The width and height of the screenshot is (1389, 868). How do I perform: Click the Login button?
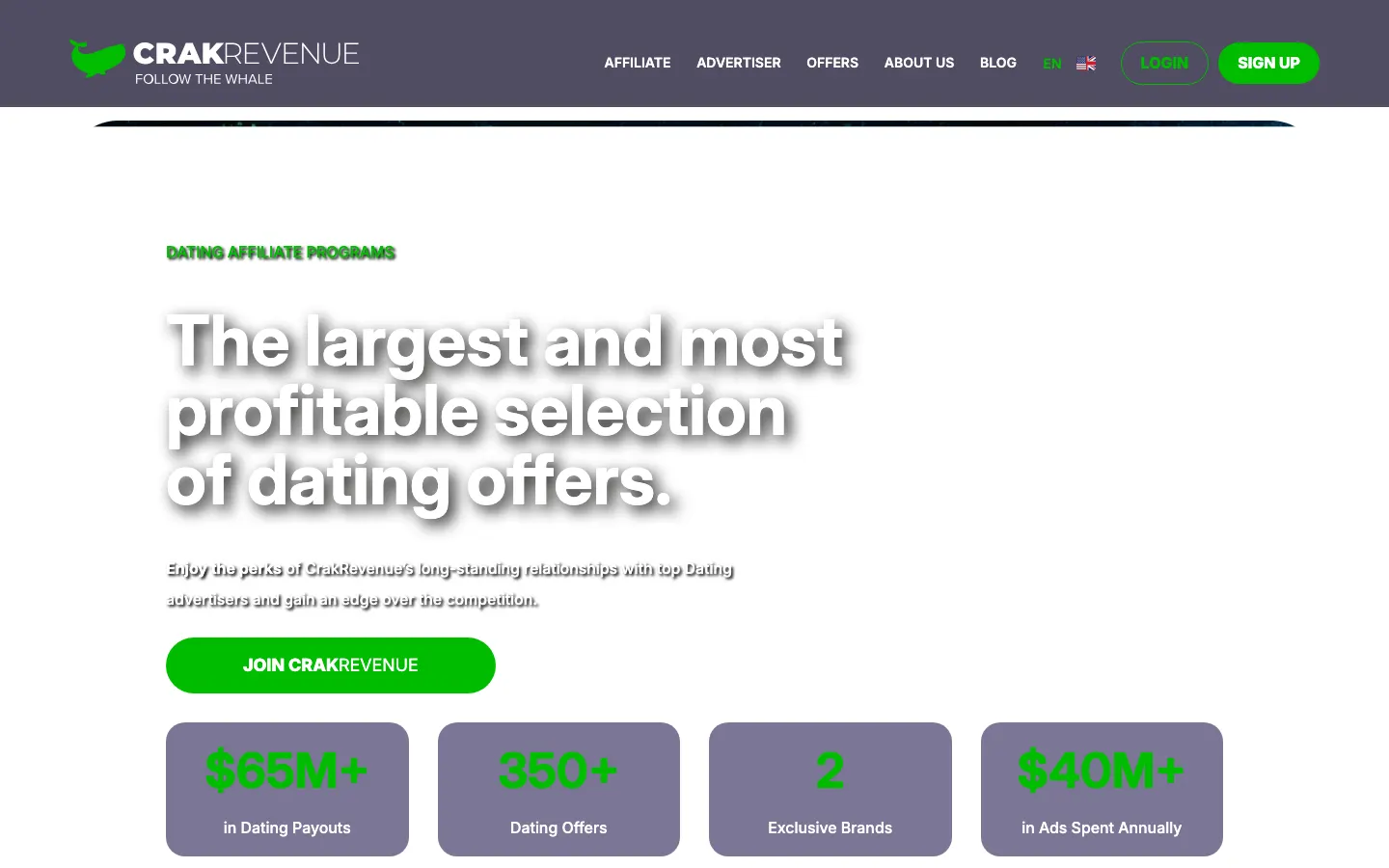(1164, 63)
